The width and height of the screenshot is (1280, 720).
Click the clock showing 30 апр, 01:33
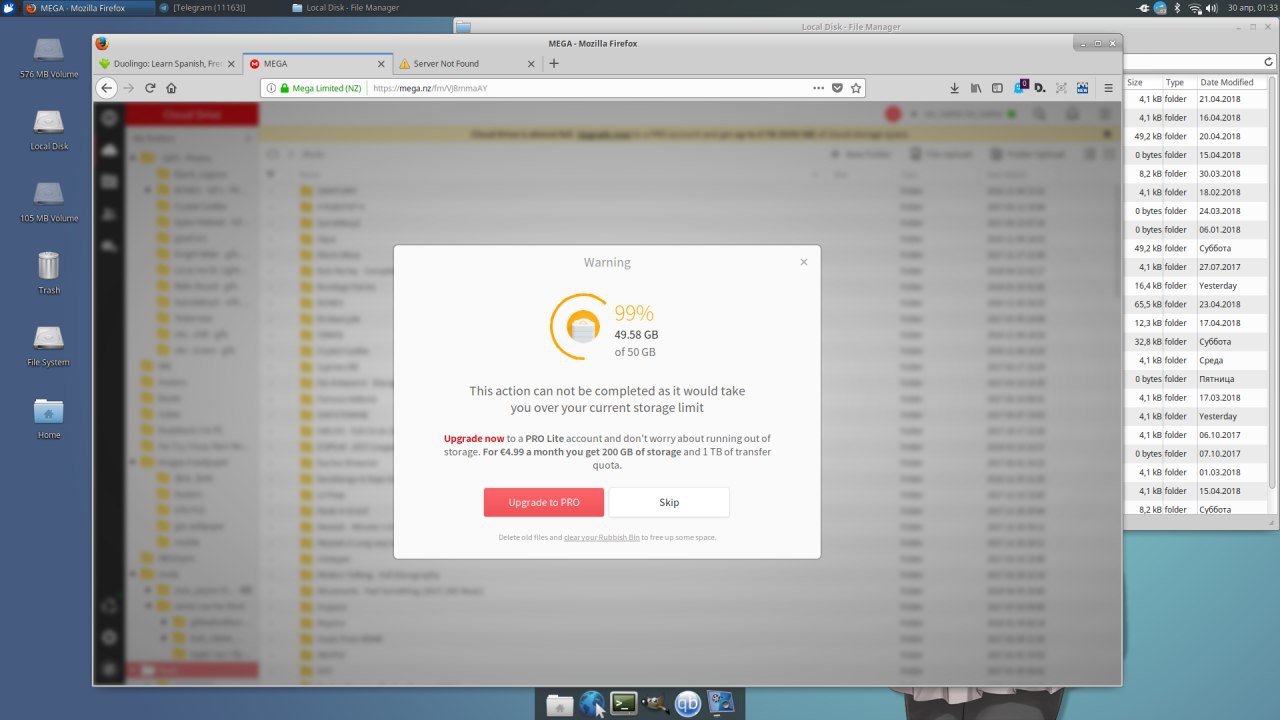click(x=1251, y=7)
